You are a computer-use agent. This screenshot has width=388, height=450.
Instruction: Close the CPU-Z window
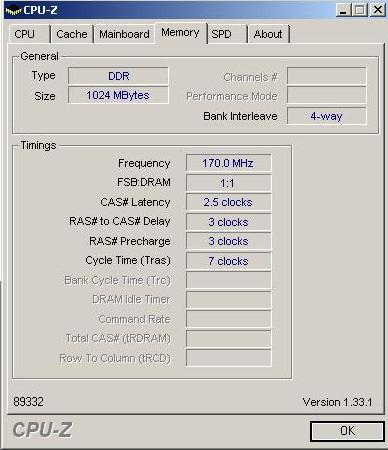(x=378, y=10)
